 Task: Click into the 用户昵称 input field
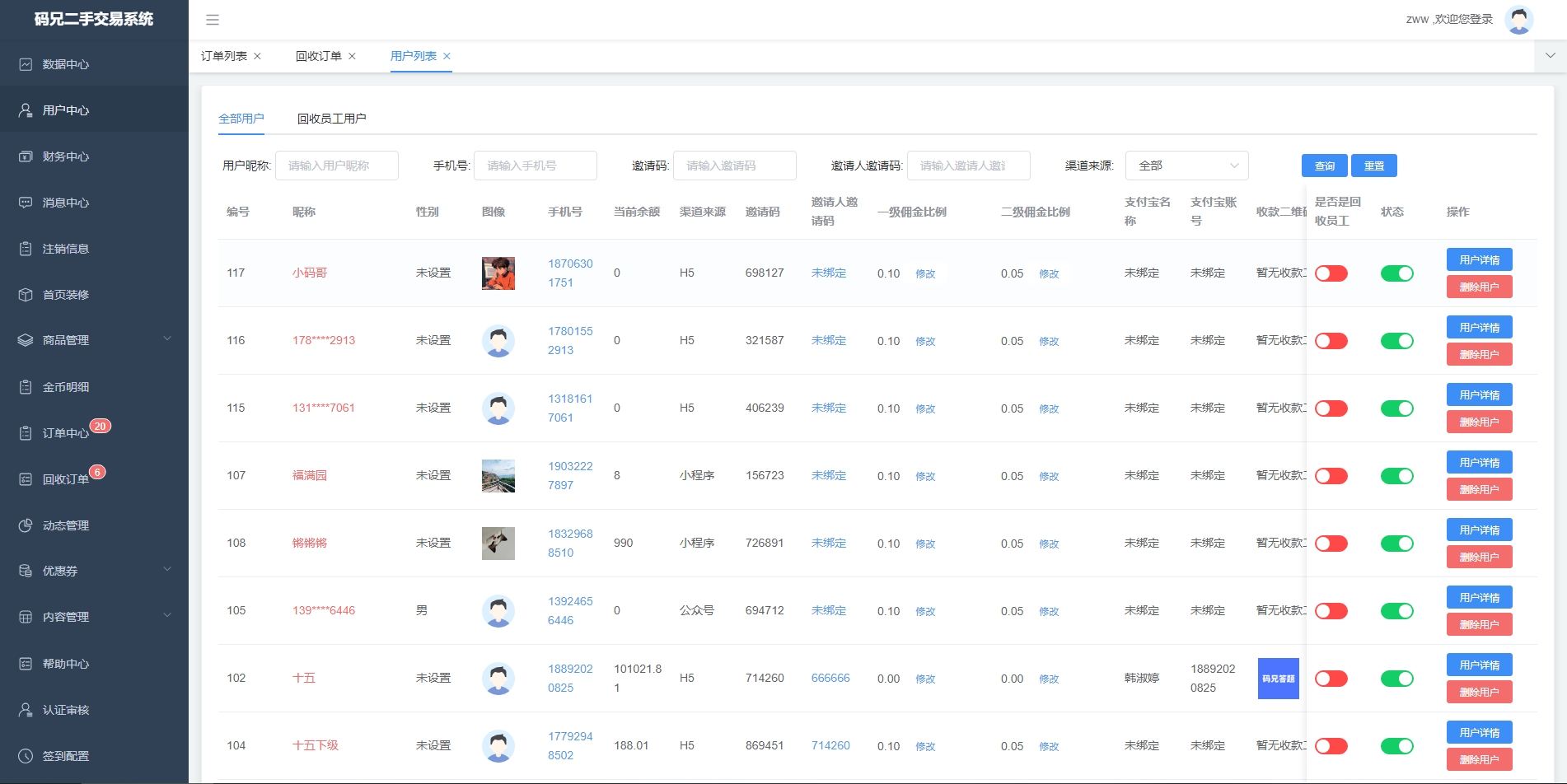[337, 166]
